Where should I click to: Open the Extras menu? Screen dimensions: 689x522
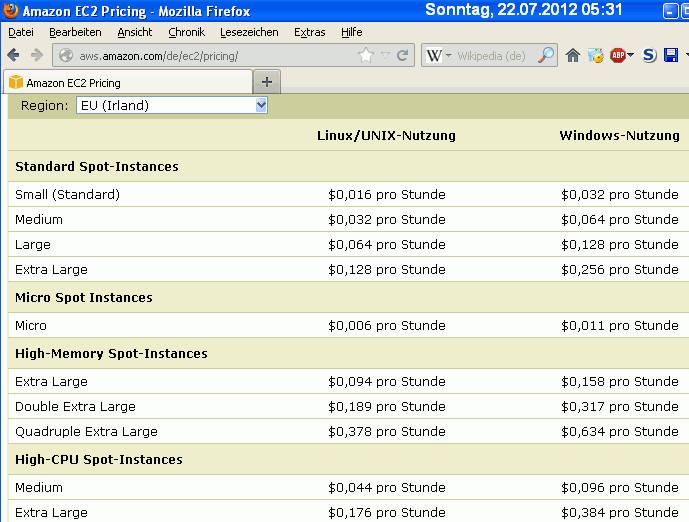[309, 32]
